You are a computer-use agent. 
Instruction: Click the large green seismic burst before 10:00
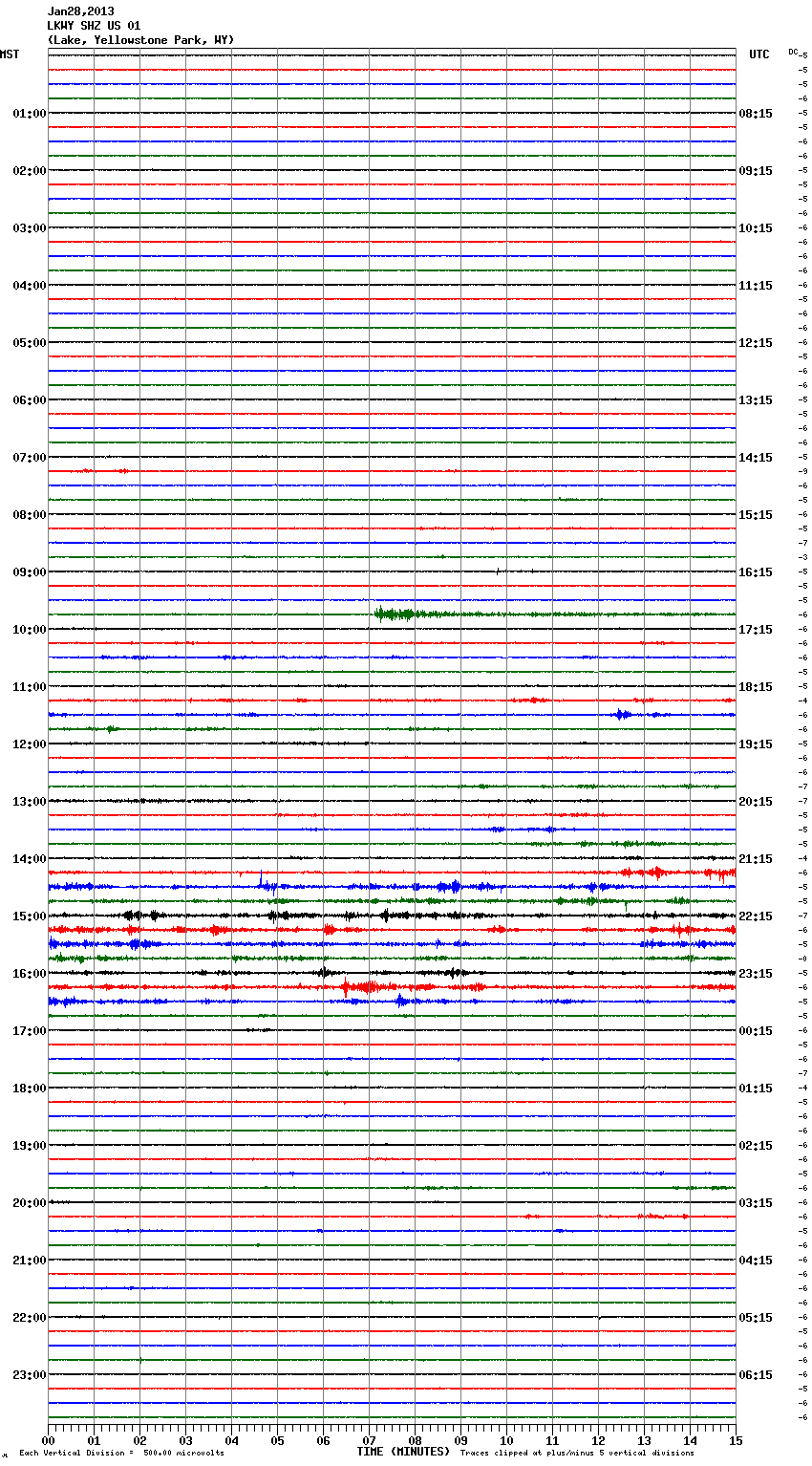click(395, 614)
